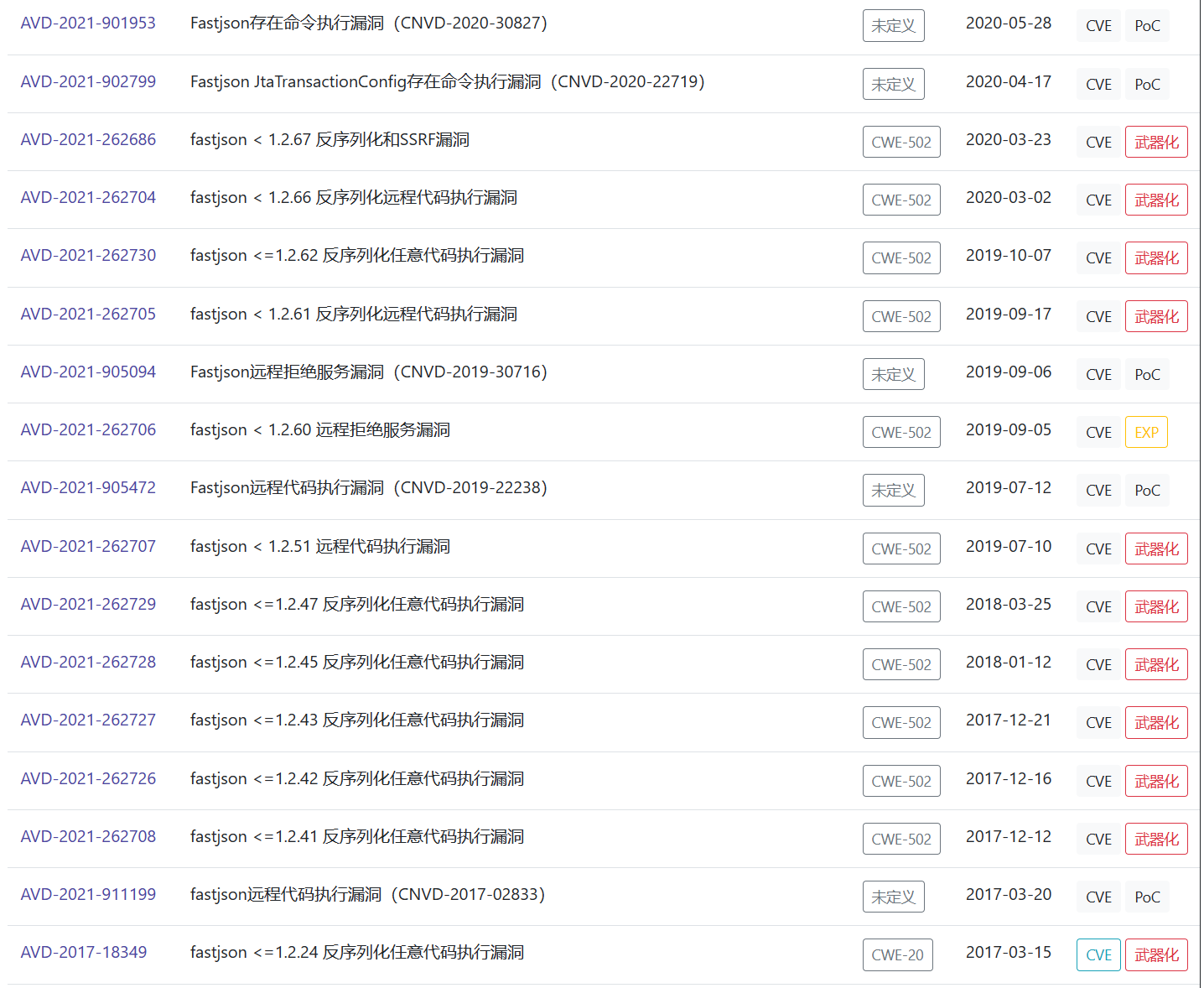Select date 2020-05-28 cell

pyautogui.click(x=1009, y=23)
